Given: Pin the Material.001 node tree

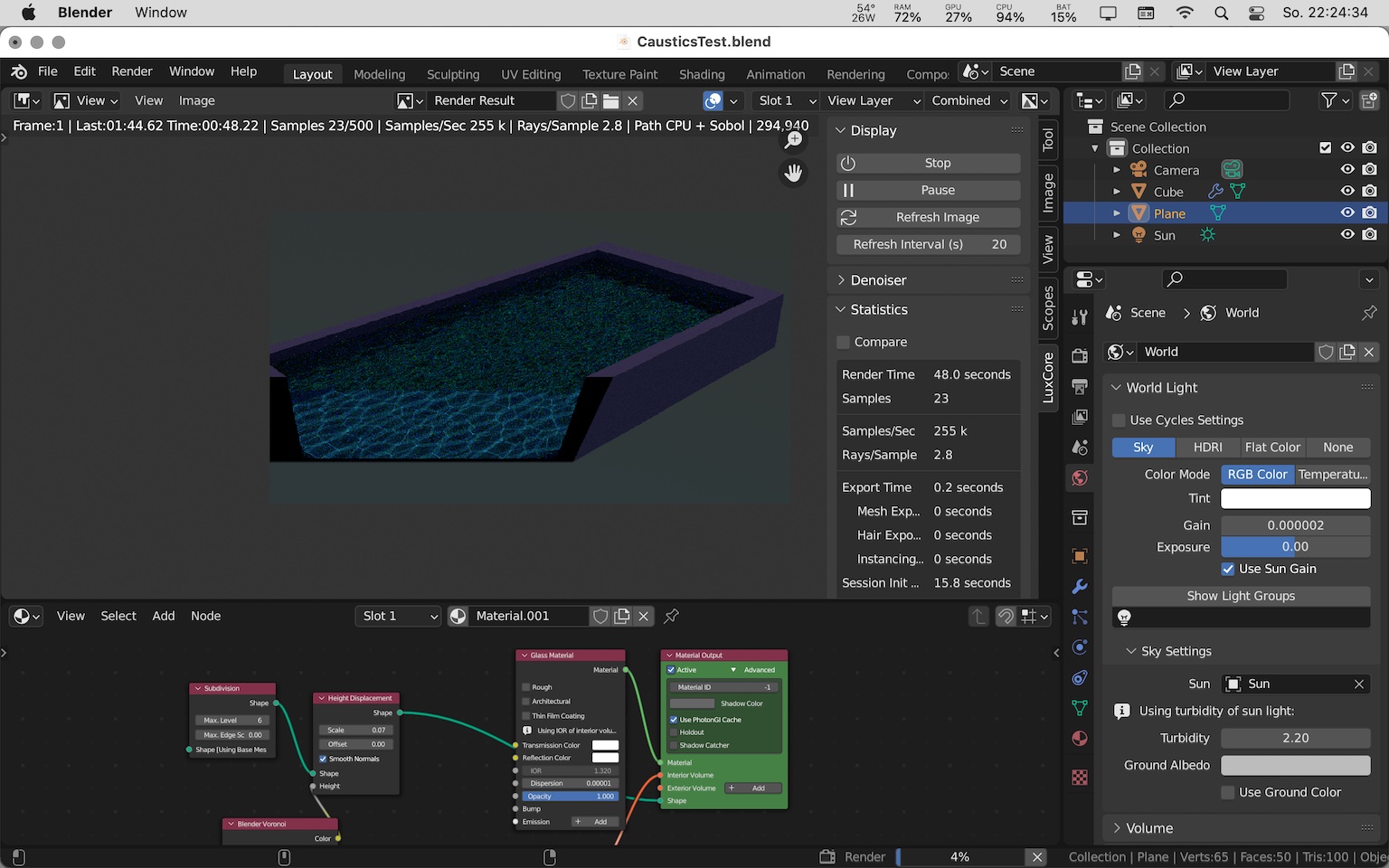Looking at the screenshot, I should point(671,616).
